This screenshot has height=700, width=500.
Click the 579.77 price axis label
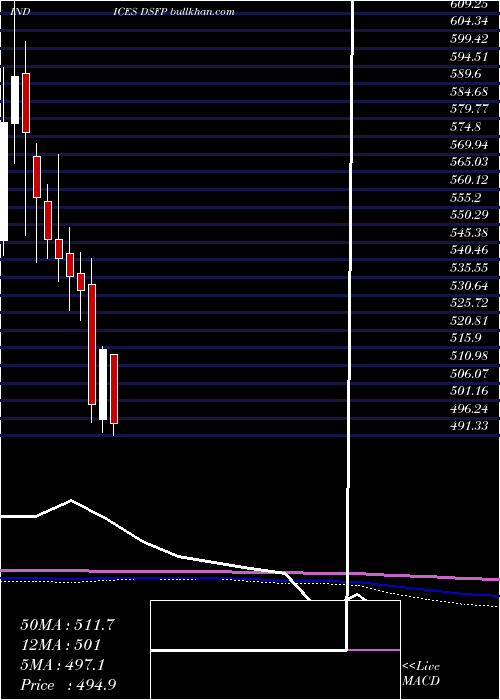(469, 109)
